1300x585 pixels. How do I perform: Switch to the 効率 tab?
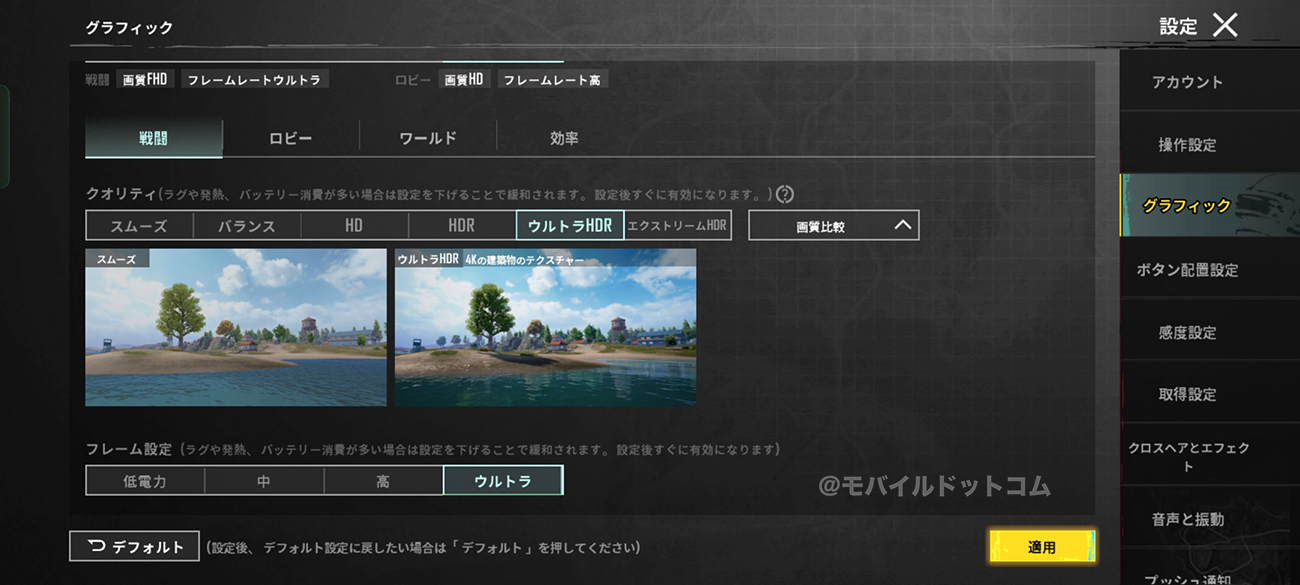pyautogui.click(x=564, y=138)
